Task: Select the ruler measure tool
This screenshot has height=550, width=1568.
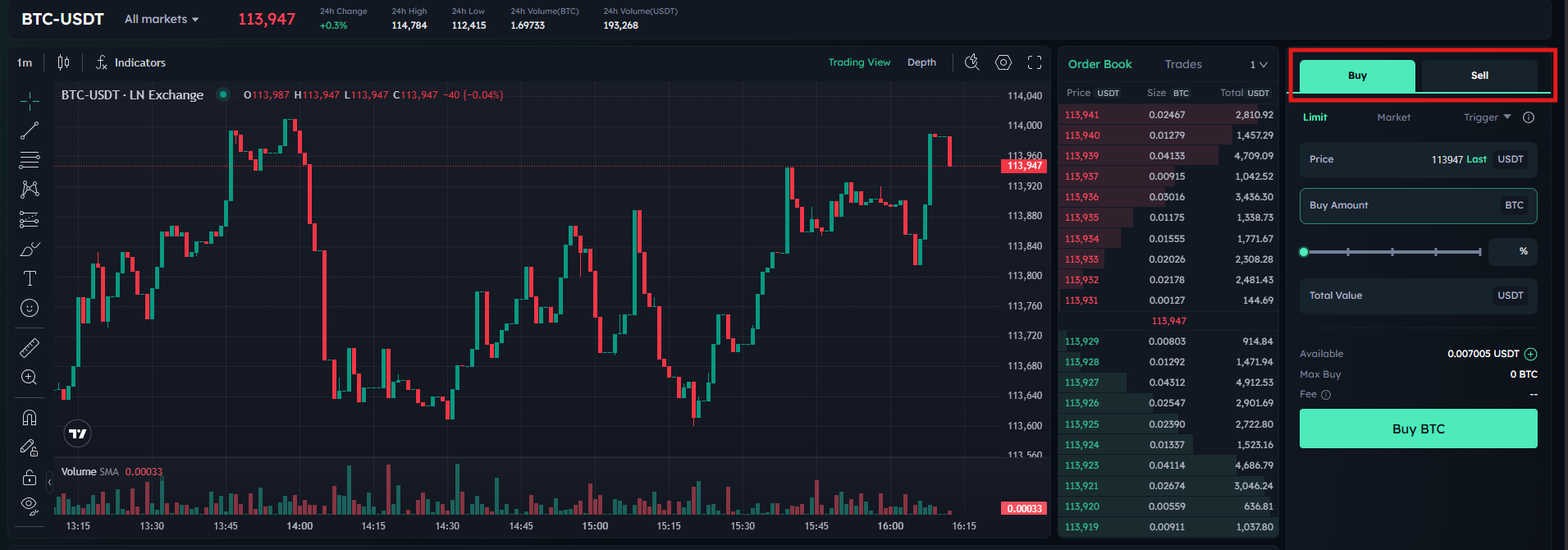Action: [x=30, y=348]
